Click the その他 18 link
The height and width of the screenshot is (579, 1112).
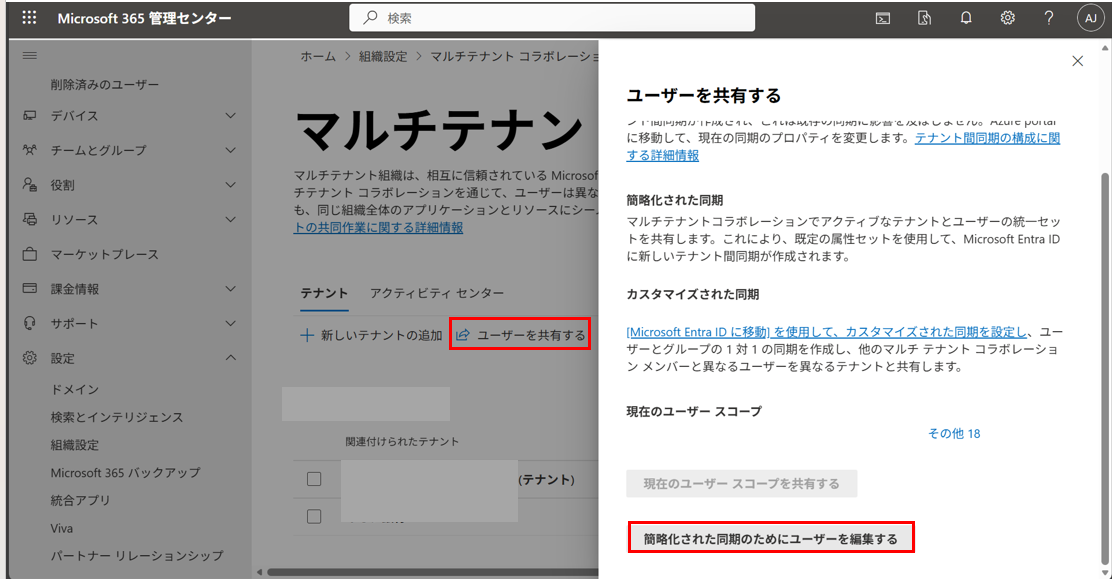(954, 434)
